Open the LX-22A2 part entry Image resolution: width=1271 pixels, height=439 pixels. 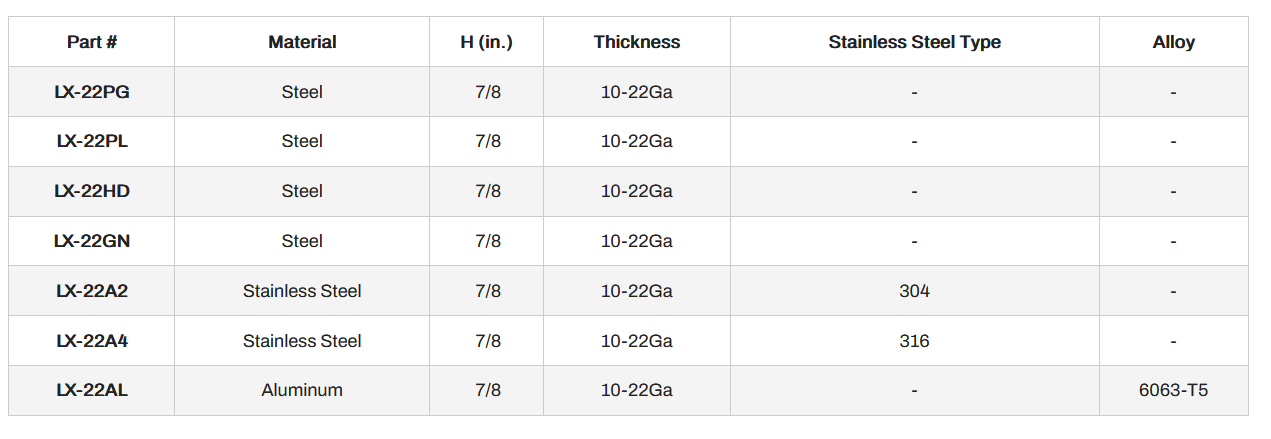click(x=92, y=291)
